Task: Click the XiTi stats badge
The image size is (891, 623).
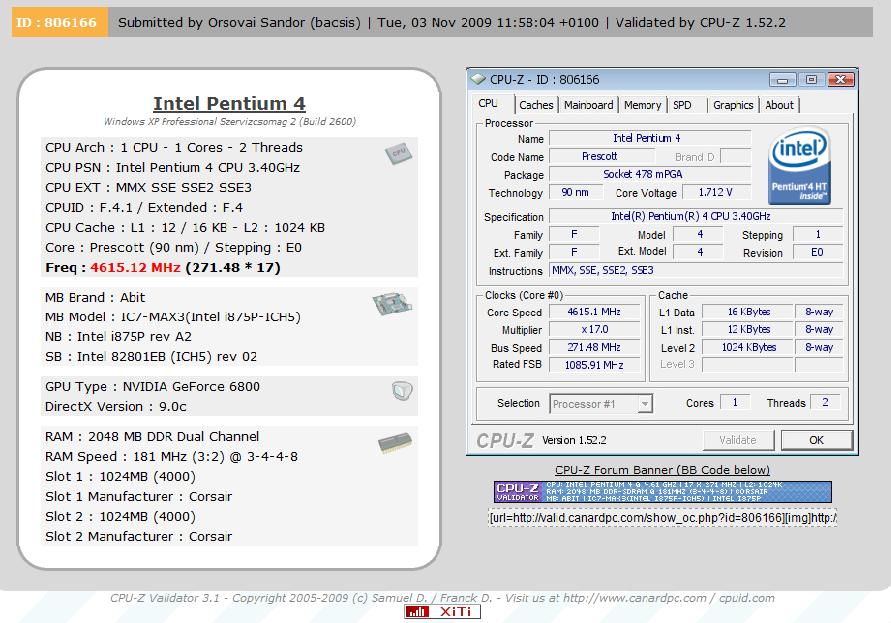Action: (x=443, y=612)
